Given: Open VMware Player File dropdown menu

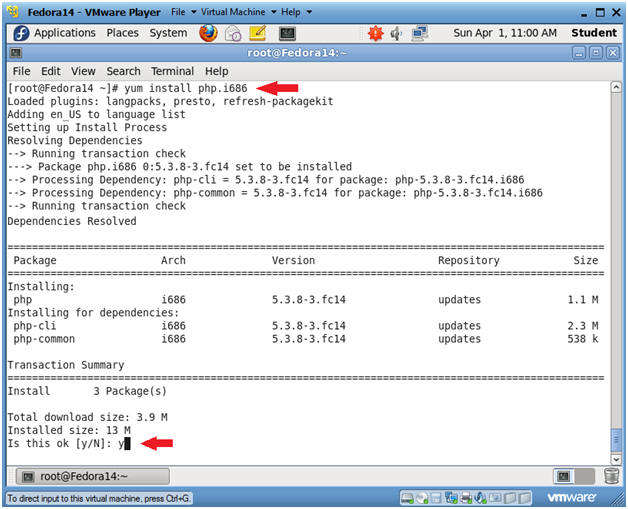Looking at the screenshot, I should (x=183, y=12).
